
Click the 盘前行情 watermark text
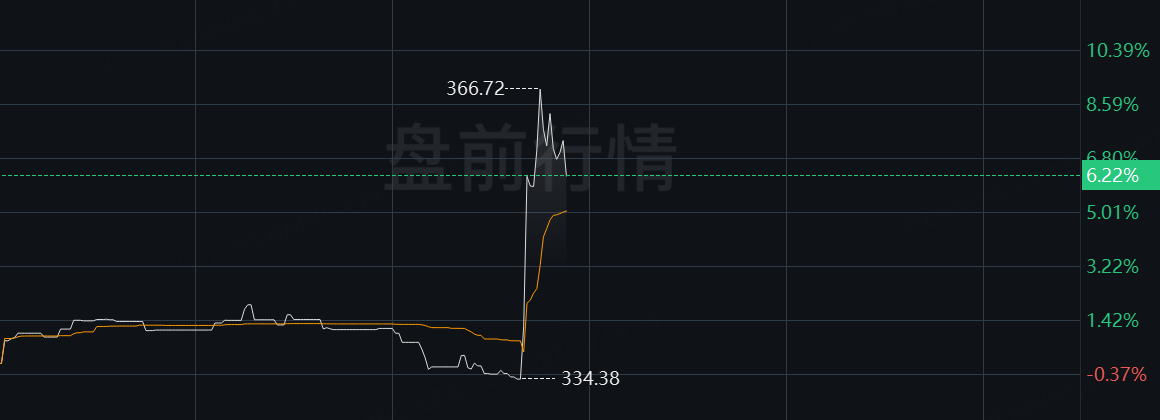[530, 158]
